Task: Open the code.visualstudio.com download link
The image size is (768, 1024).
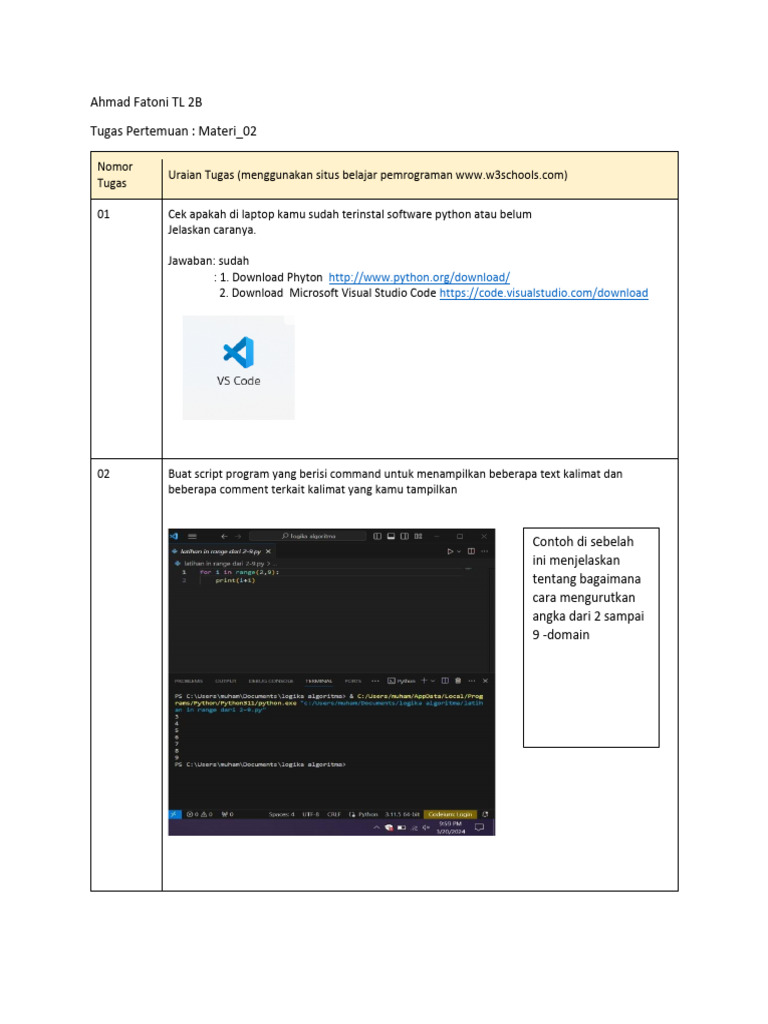Action: pyautogui.click(x=543, y=293)
